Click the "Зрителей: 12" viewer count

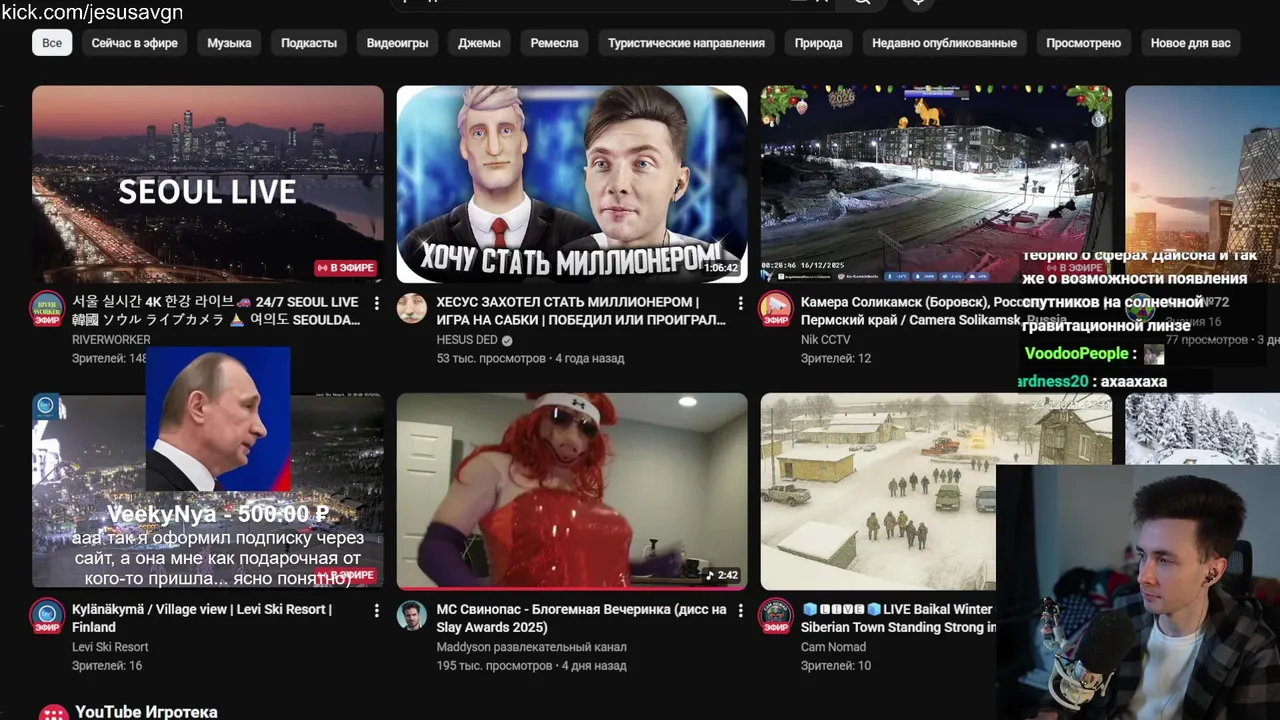(836, 358)
